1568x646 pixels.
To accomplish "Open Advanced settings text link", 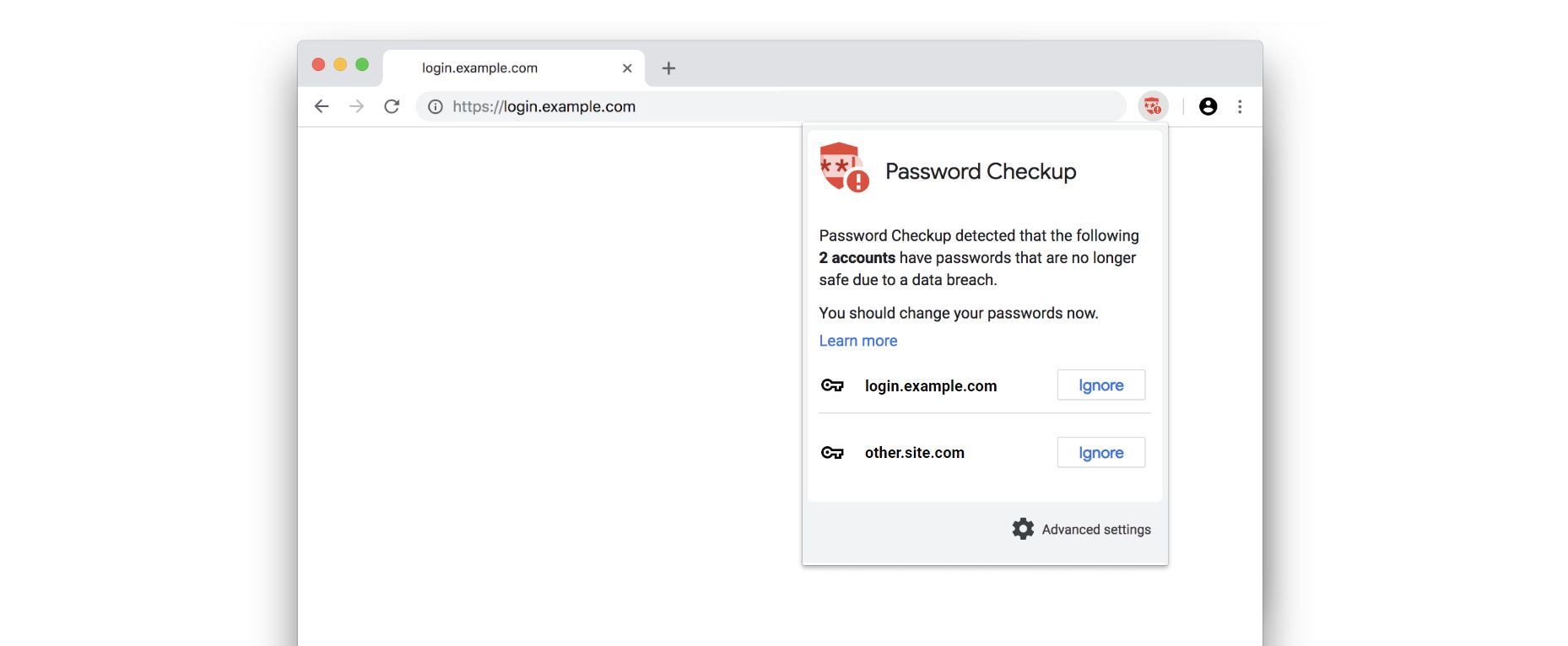I will click(1096, 530).
